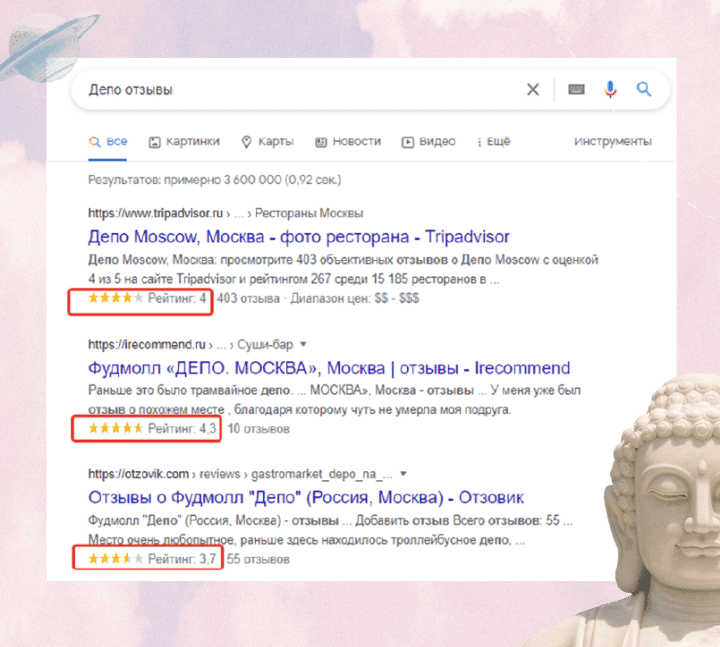
Task: Click '55 отзывов' under Отзовик result
Action: (x=258, y=559)
